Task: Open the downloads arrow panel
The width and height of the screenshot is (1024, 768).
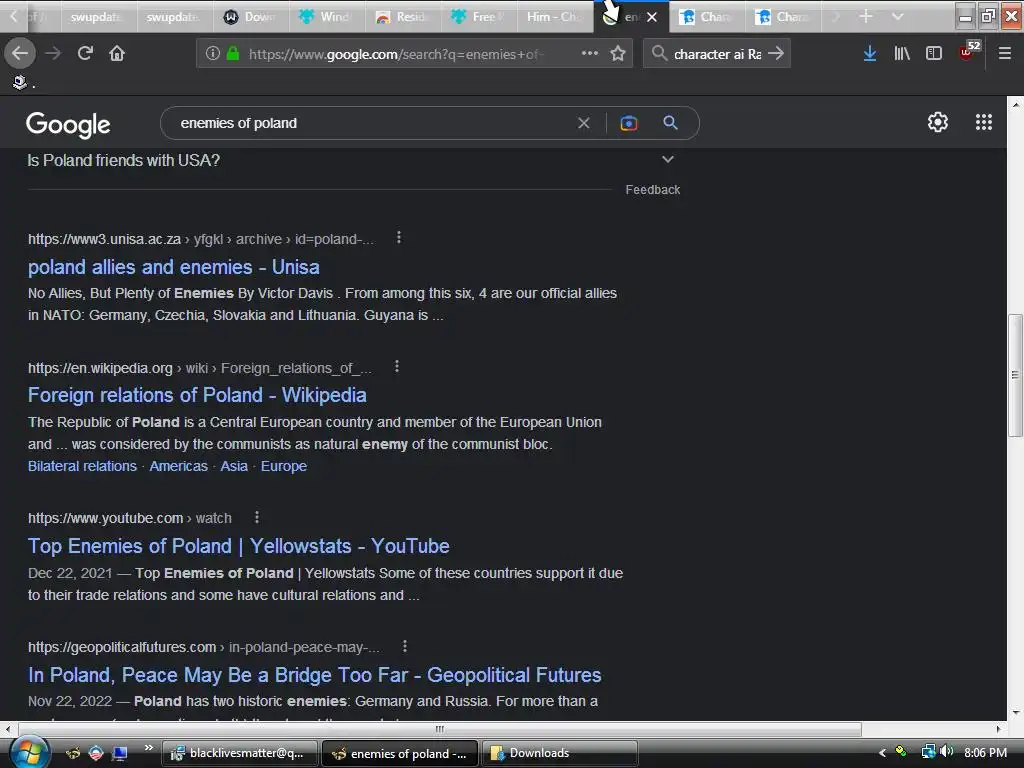Action: (870, 53)
